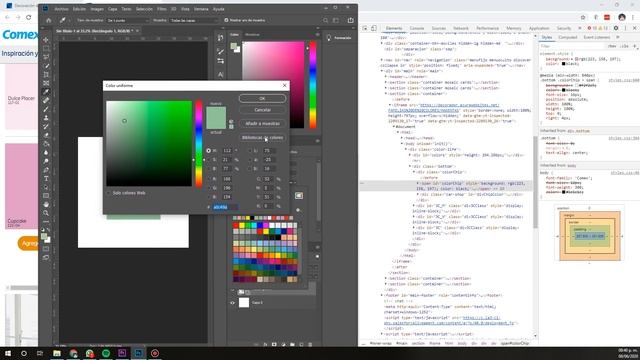Image resolution: width=640 pixels, height=360 pixels.
Task: Open Photoshop search magnifier icon
Action: pyautogui.click(x=325, y=20)
